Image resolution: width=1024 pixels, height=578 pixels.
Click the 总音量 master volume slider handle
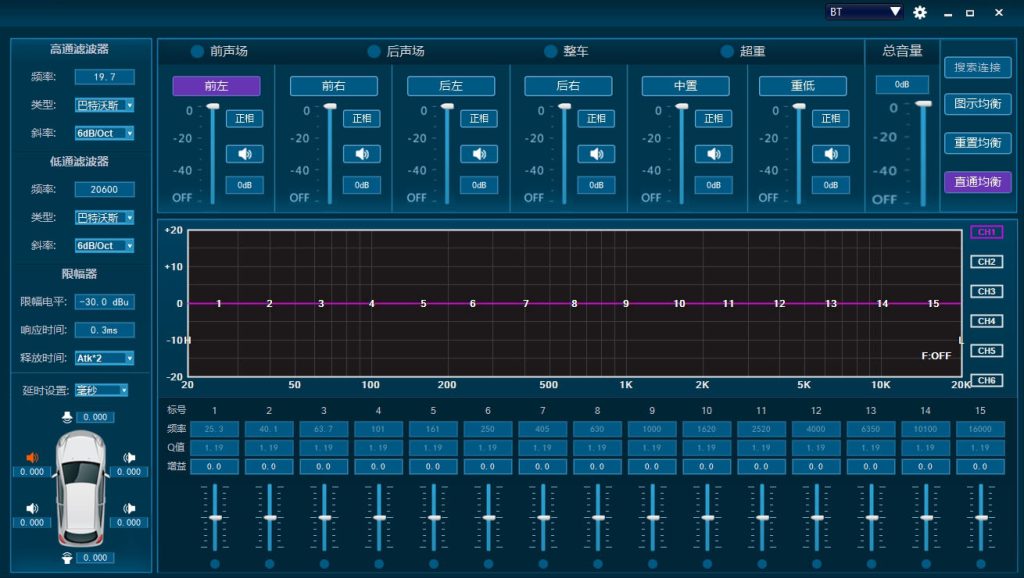923,104
